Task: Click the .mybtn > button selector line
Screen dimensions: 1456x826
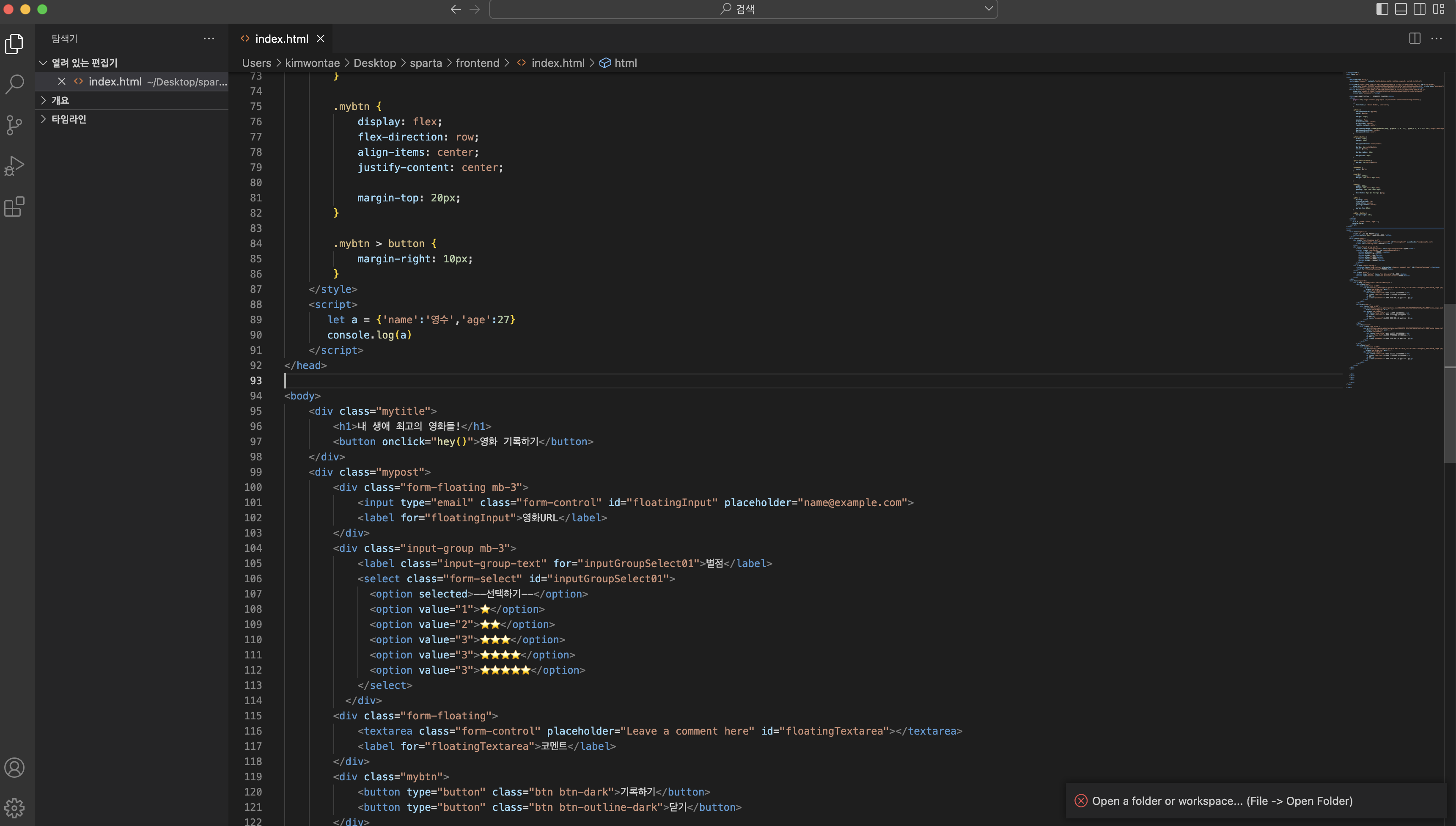Action: pos(385,244)
